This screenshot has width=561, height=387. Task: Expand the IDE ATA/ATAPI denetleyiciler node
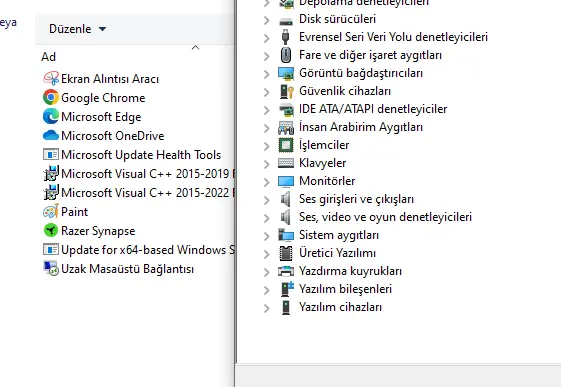pos(267,110)
